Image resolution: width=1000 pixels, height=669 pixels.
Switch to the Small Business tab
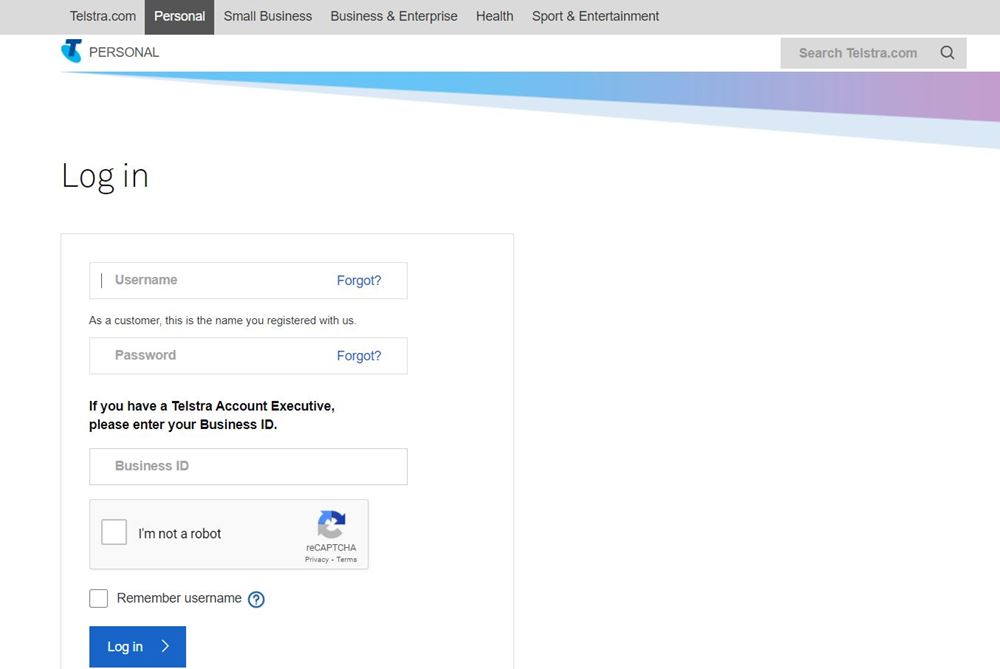click(267, 16)
